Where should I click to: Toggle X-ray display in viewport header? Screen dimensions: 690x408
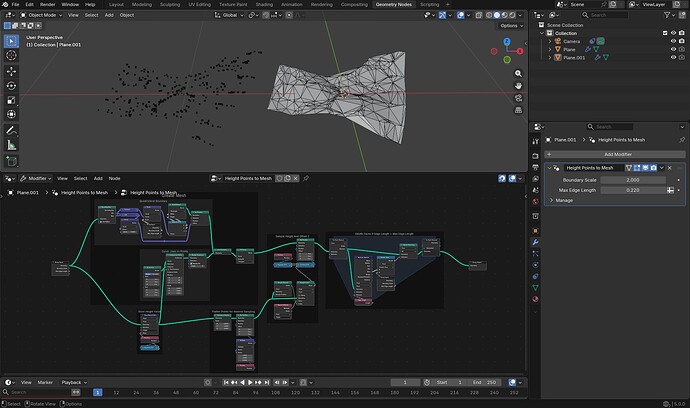[479, 15]
